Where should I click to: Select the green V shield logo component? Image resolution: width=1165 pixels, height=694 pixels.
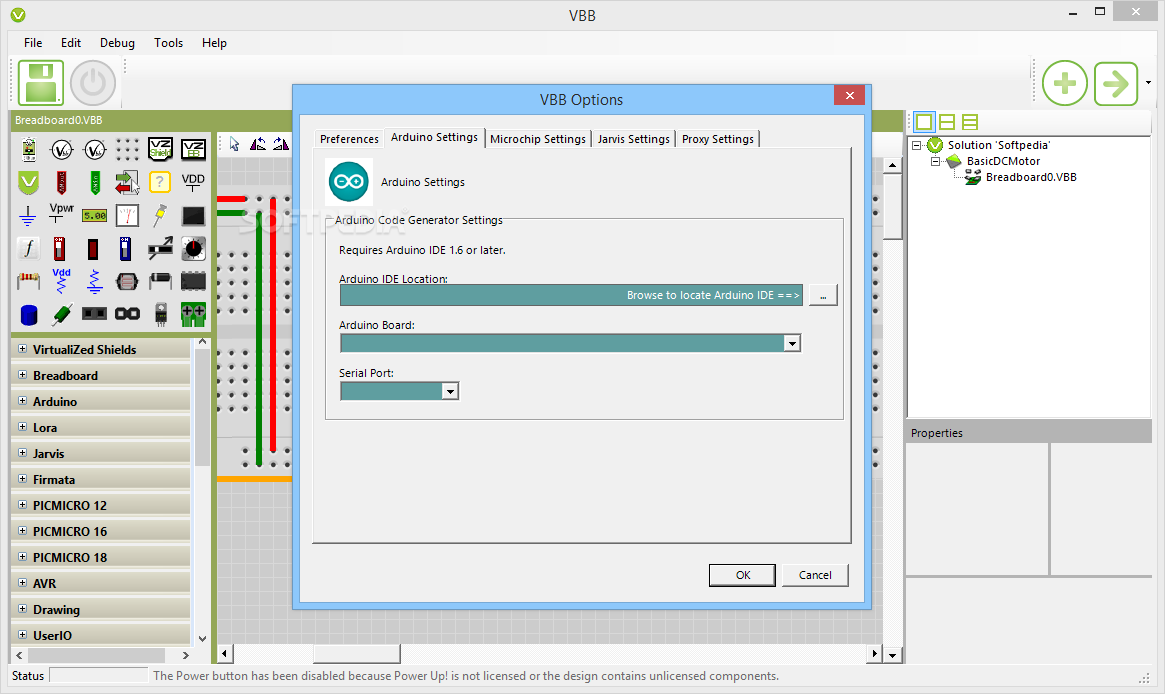pyautogui.click(x=28, y=182)
